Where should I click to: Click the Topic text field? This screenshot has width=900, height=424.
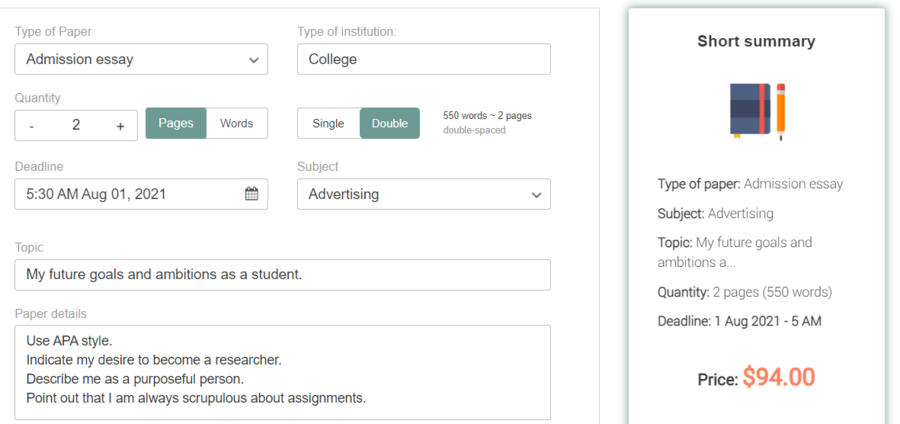click(x=282, y=275)
